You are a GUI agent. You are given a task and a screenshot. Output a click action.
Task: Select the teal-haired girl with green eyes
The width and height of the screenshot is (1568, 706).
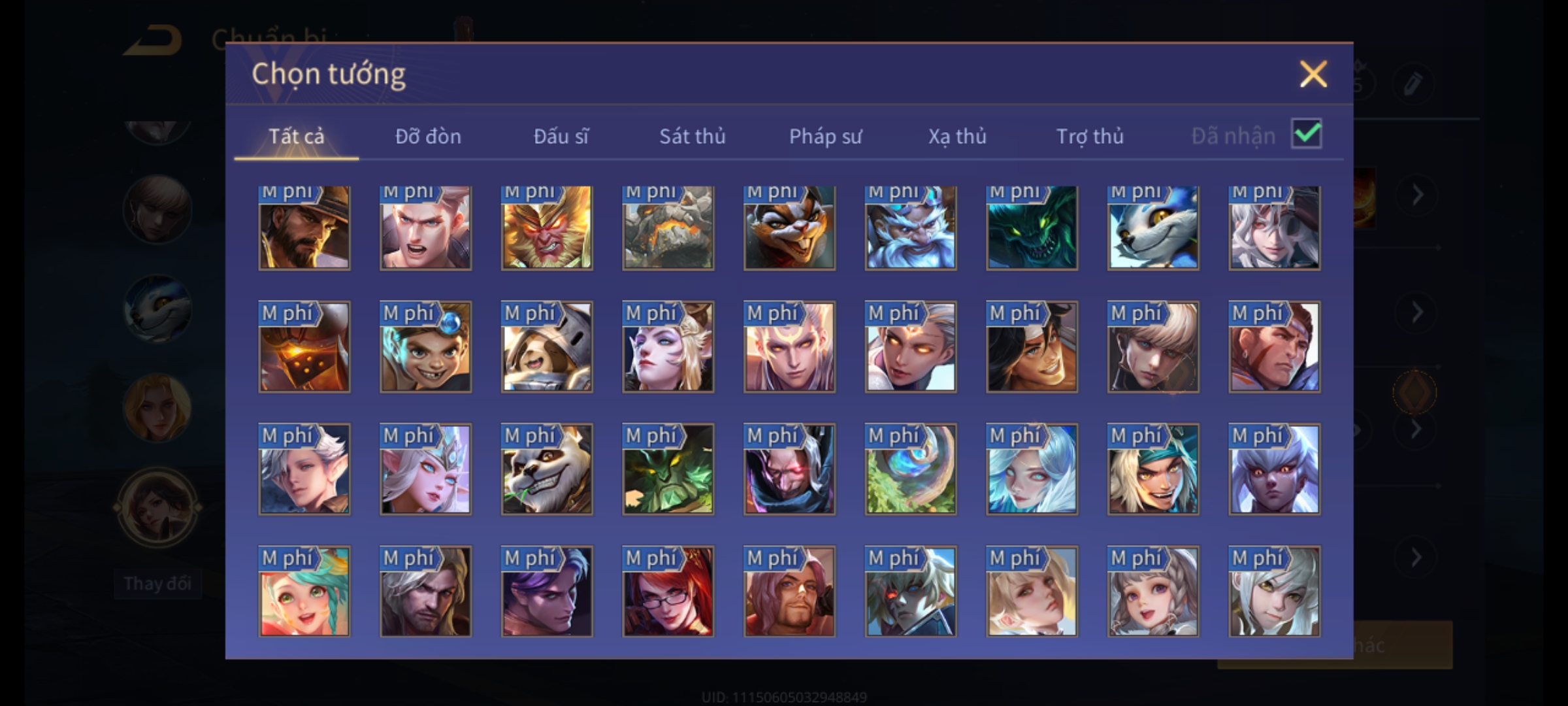point(304,591)
